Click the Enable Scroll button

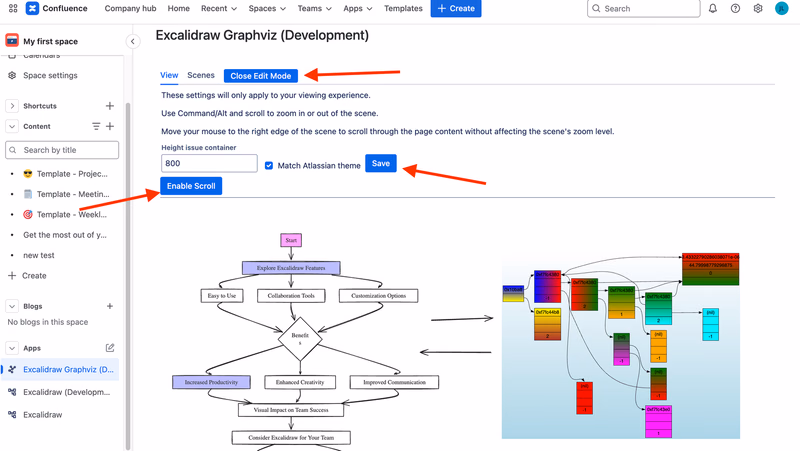(191, 186)
